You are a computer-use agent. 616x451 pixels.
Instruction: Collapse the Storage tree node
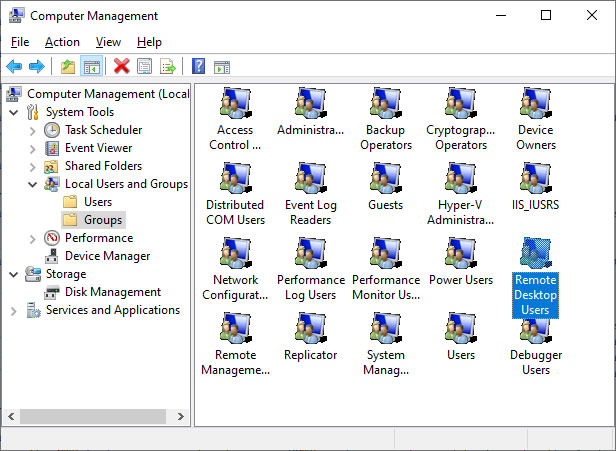(x=14, y=274)
